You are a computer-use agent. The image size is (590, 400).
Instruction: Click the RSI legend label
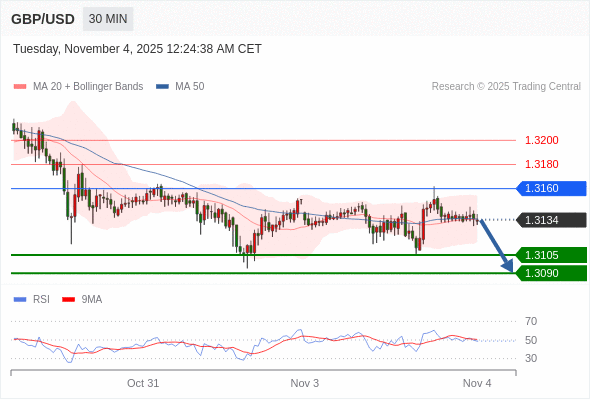pyautogui.click(x=41, y=300)
